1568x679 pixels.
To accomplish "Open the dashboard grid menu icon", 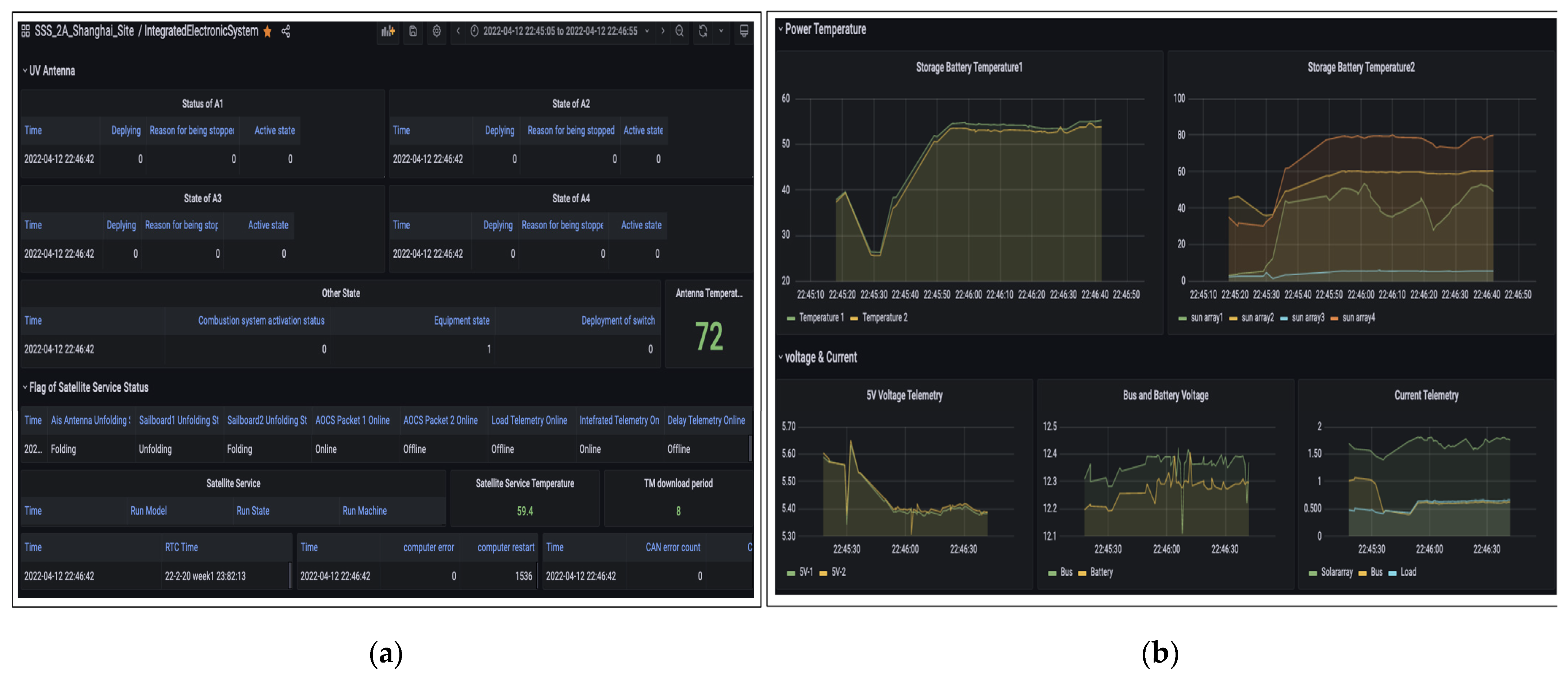I will click(26, 31).
